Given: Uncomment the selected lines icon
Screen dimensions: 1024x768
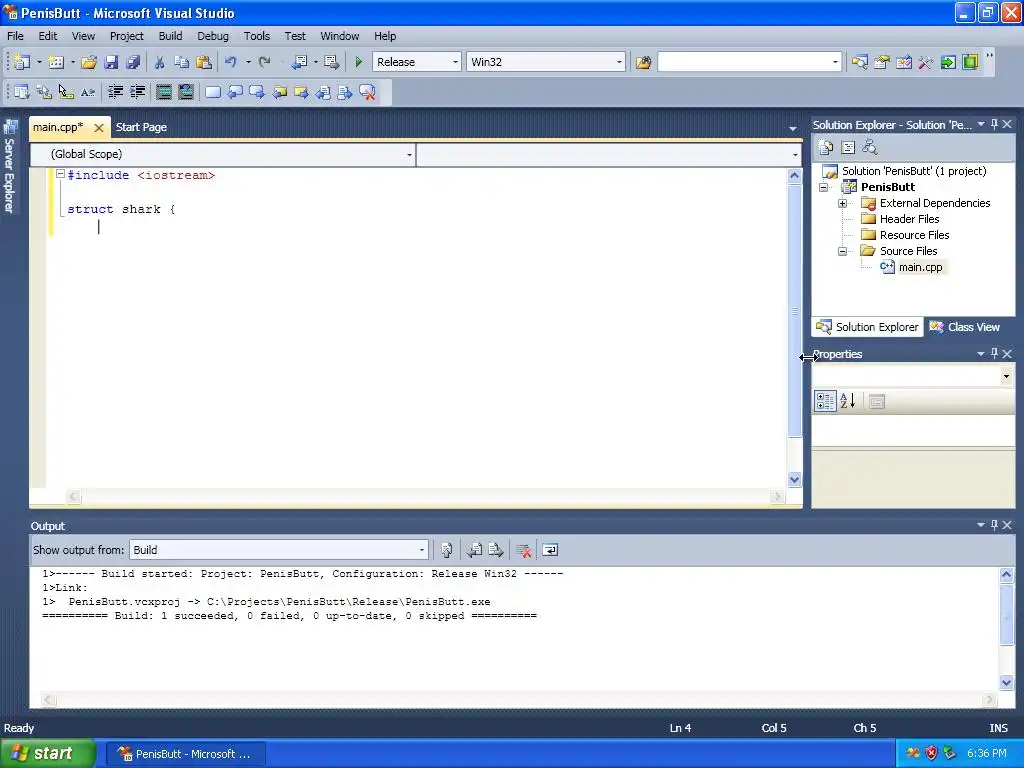Looking at the screenshot, I should click(x=186, y=92).
